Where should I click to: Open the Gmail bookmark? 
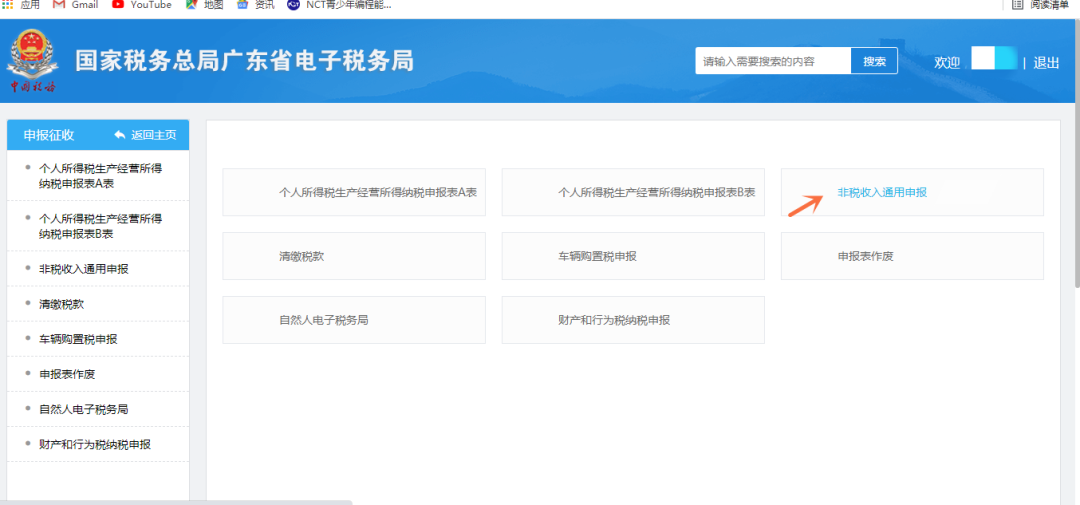pos(76,4)
